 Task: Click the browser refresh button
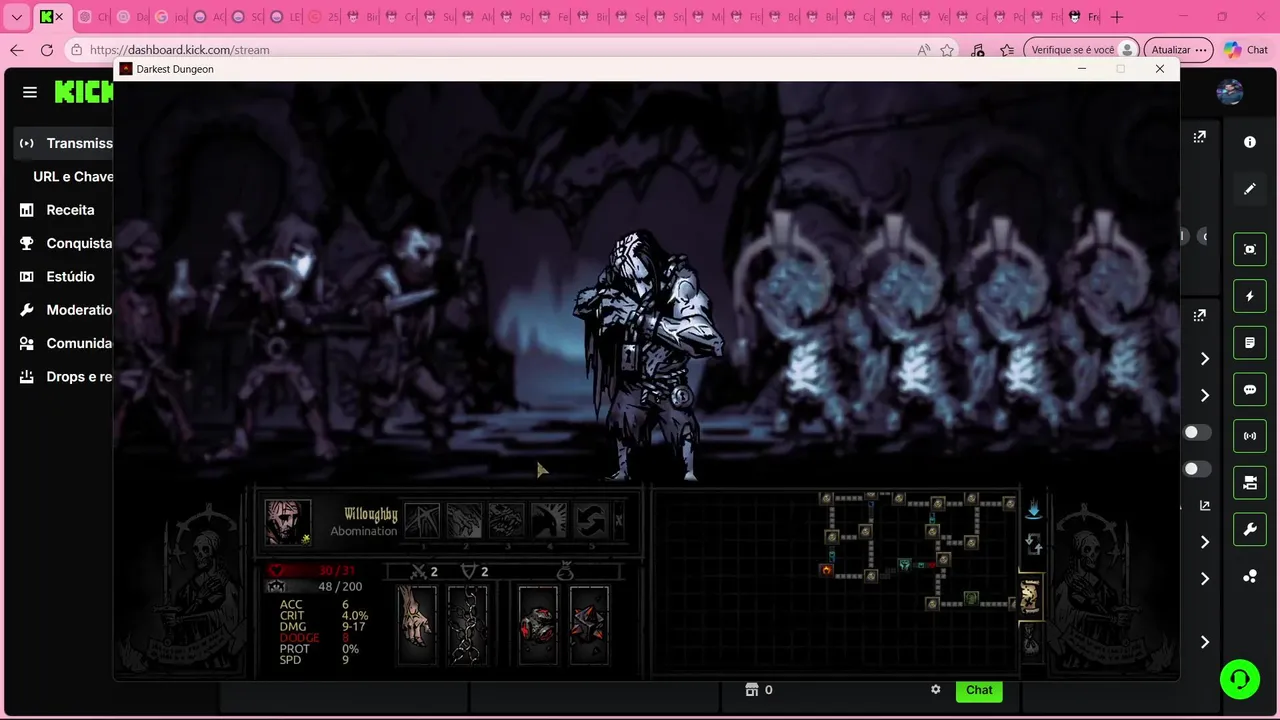pyautogui.click(x=47, y=50)
